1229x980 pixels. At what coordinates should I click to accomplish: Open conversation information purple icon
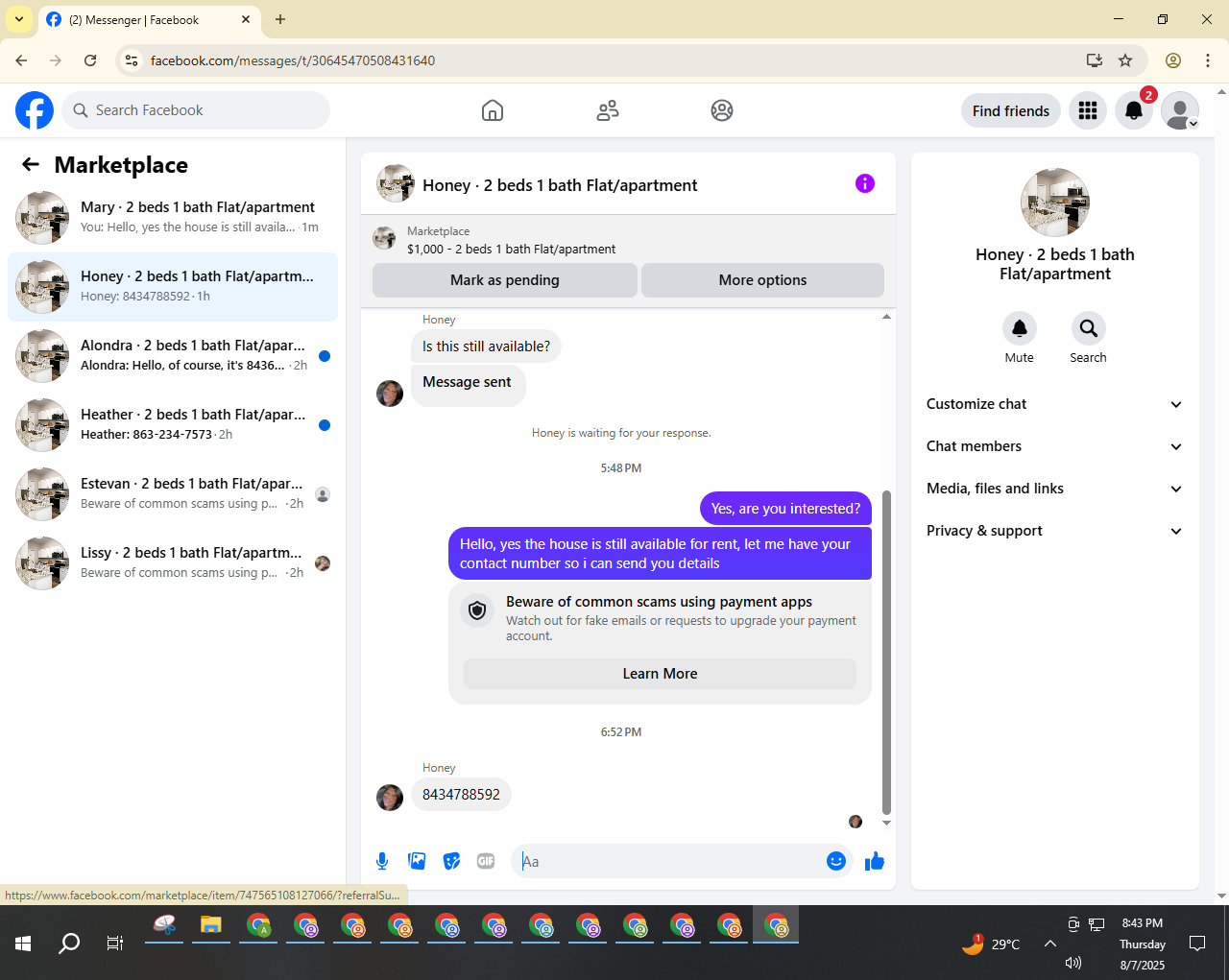tap(865, 183)
